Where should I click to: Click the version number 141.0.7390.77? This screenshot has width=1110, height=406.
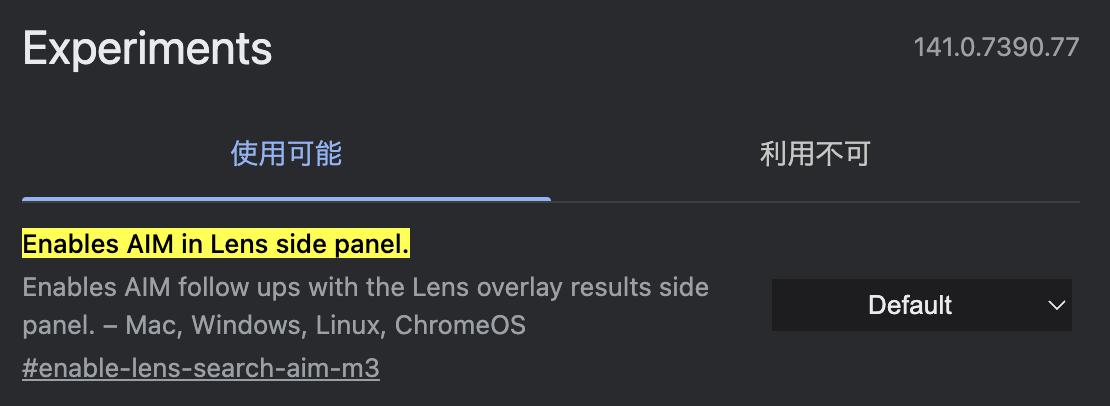pos(996,48)
